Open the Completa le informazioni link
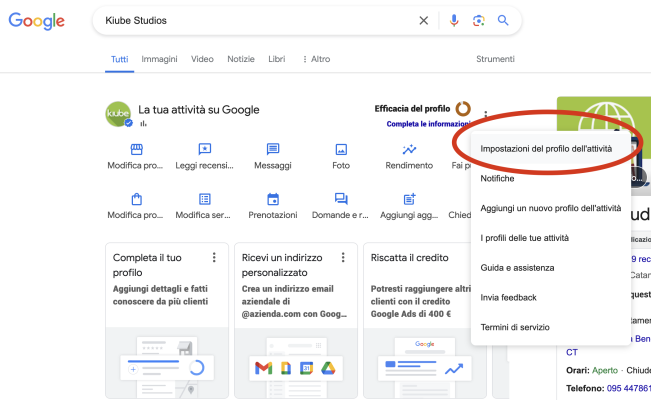 coord(428,124)
